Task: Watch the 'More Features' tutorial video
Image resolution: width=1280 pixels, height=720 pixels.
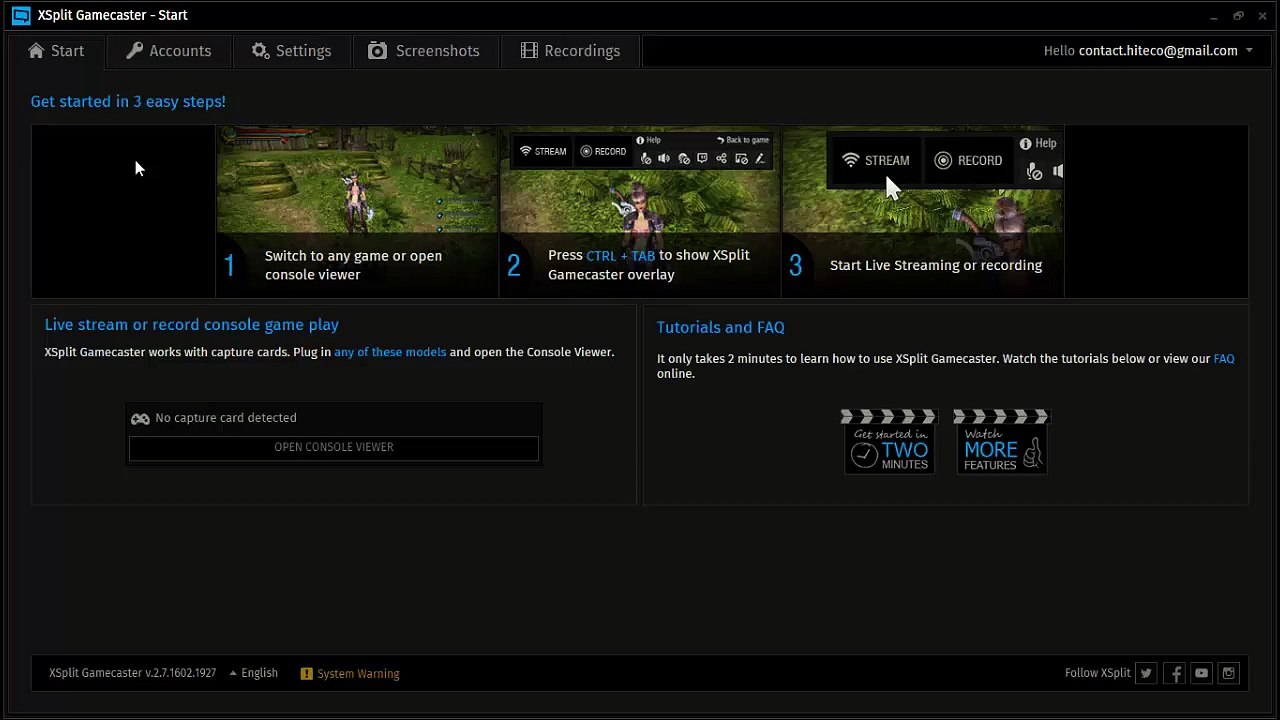Action: pos(1001,441)
